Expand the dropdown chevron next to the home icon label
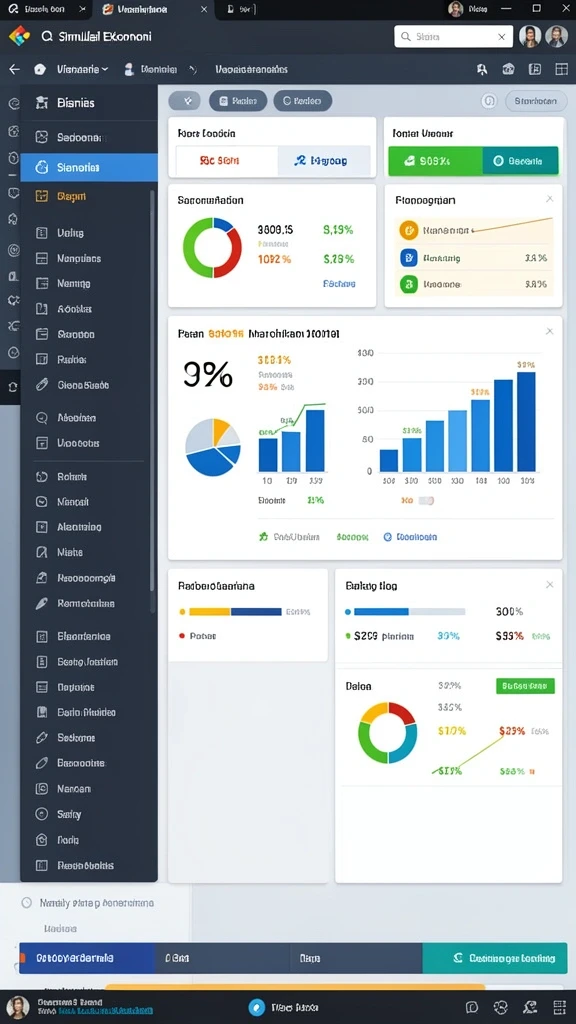This screenshot has height=1024, width=576. coord(104,69)
